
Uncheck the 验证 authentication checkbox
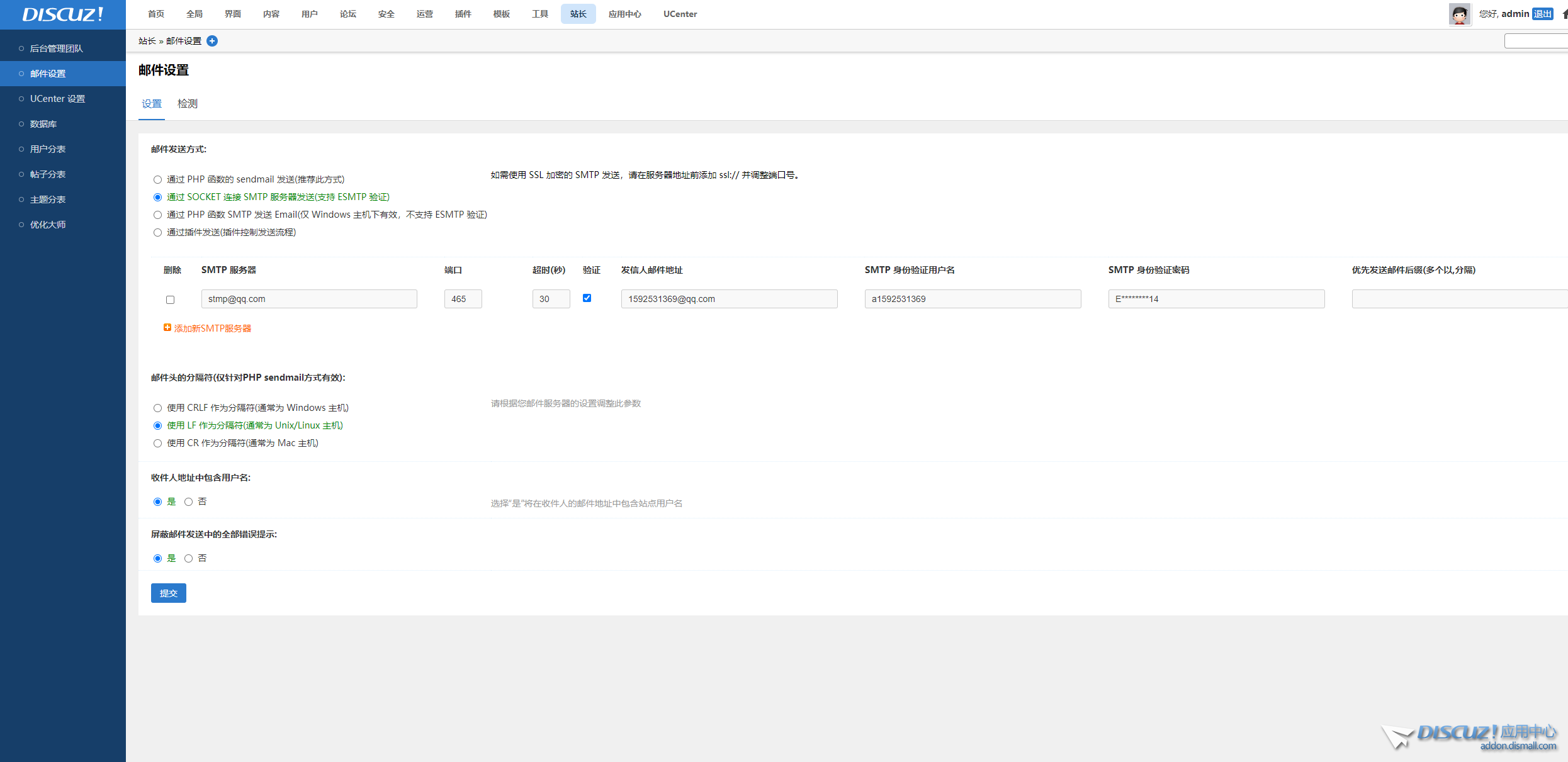tap(587, 298)
